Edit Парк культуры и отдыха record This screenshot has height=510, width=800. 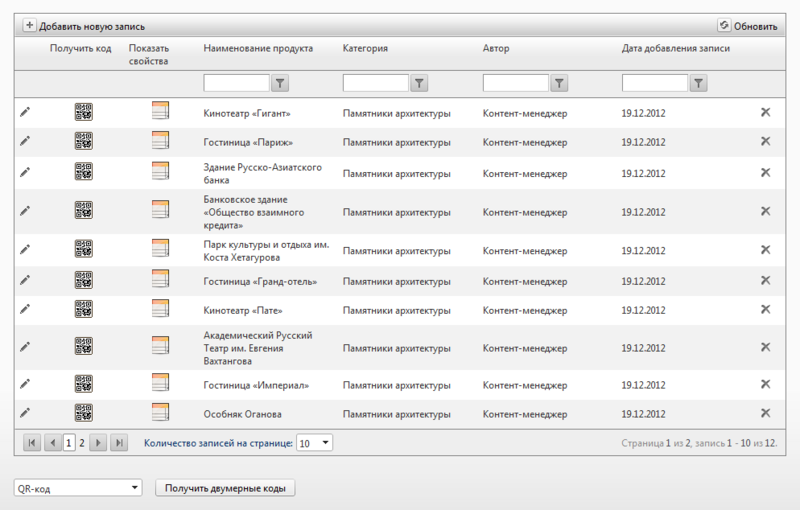(x=25, y=249)
